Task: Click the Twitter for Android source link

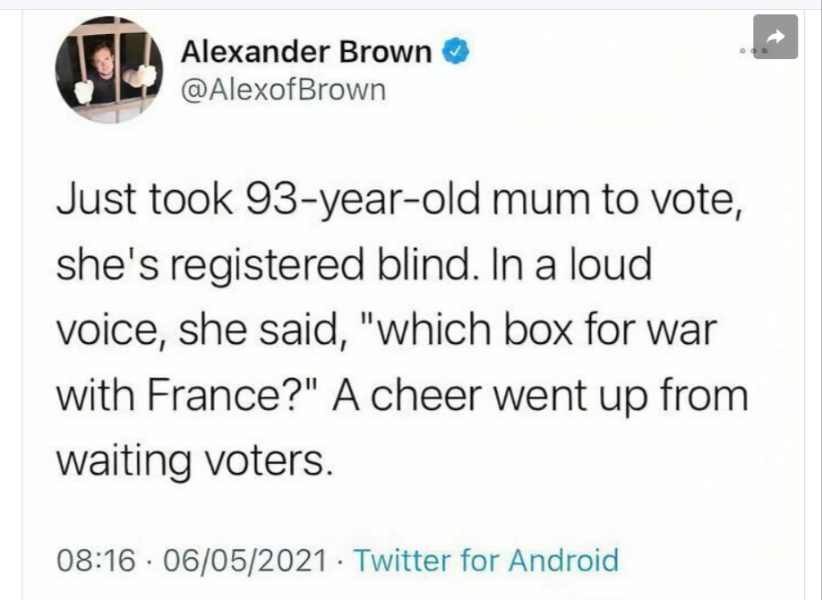Action: coord(486,560)
